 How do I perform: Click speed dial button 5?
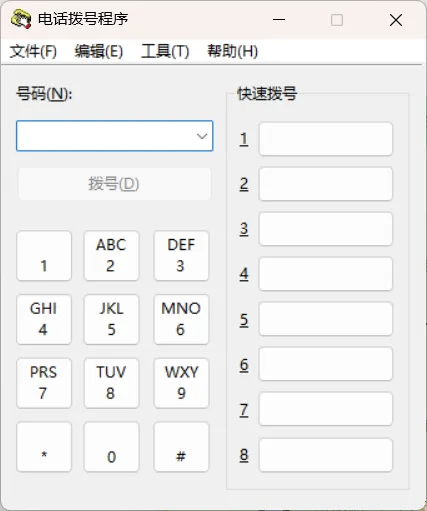point(326,319)
